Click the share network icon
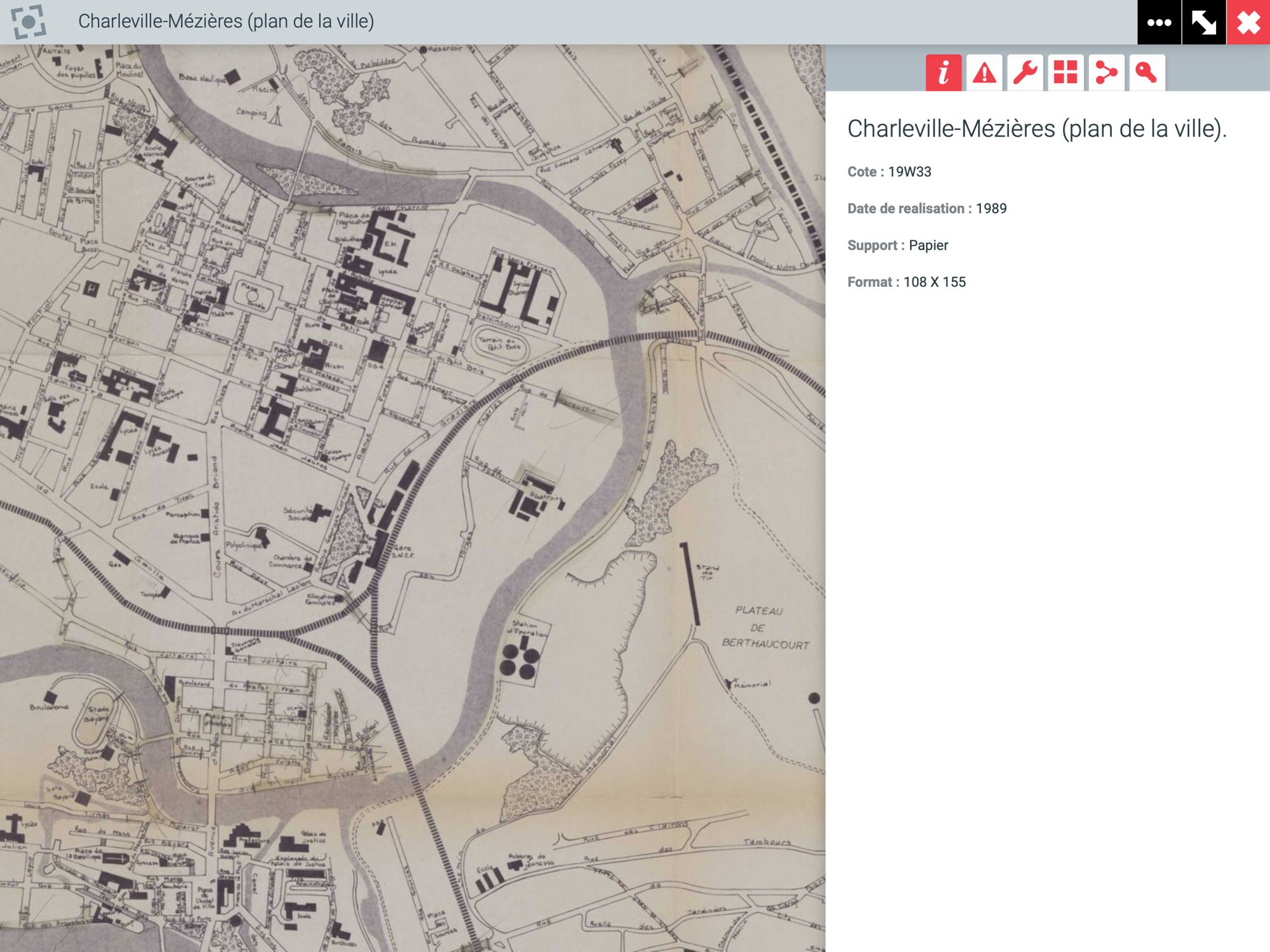The width and height of the screenshot is (1270, 952). pyautogui.click(x=1106, y=72)
